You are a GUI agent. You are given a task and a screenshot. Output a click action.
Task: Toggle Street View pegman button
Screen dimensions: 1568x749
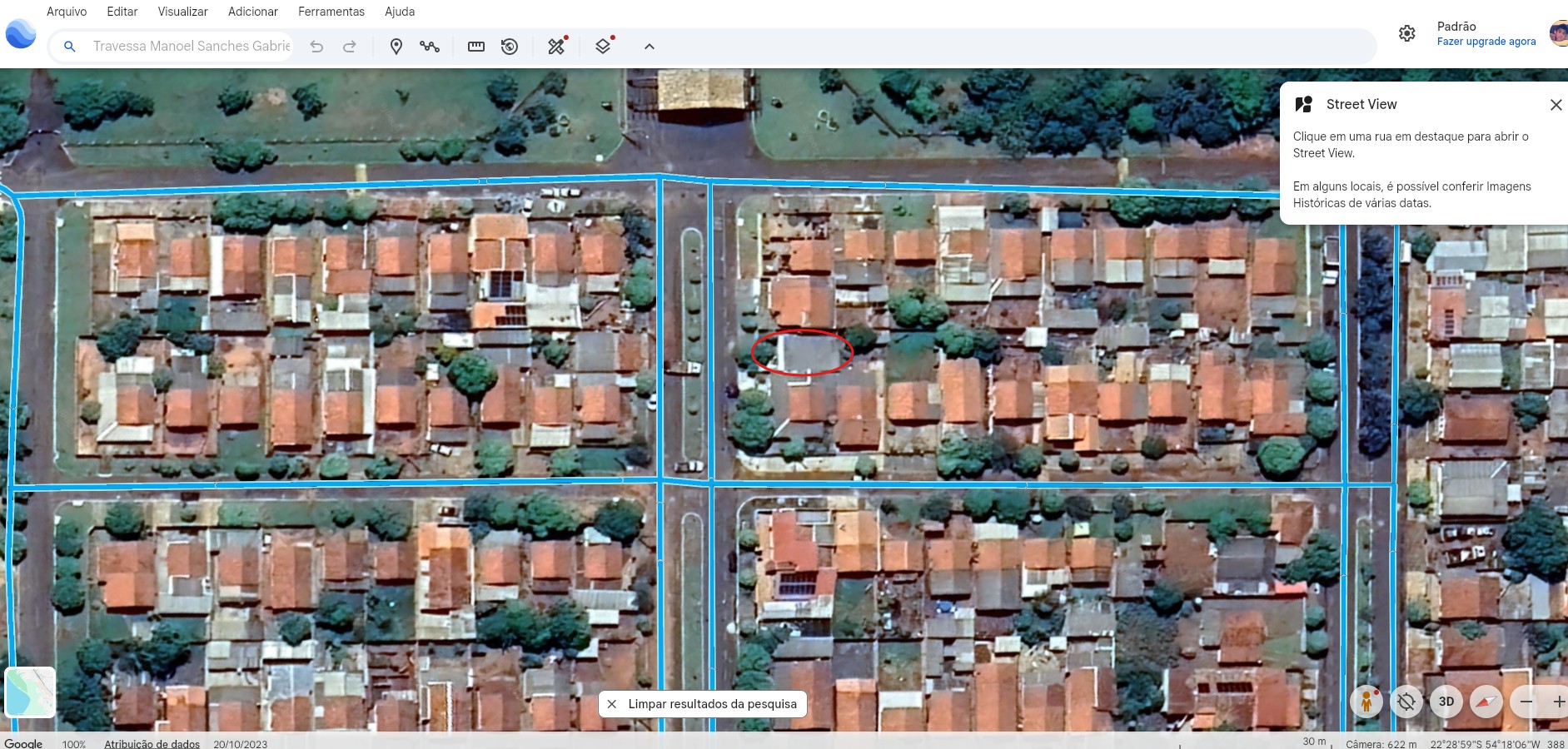click(x=1366, y=702)
